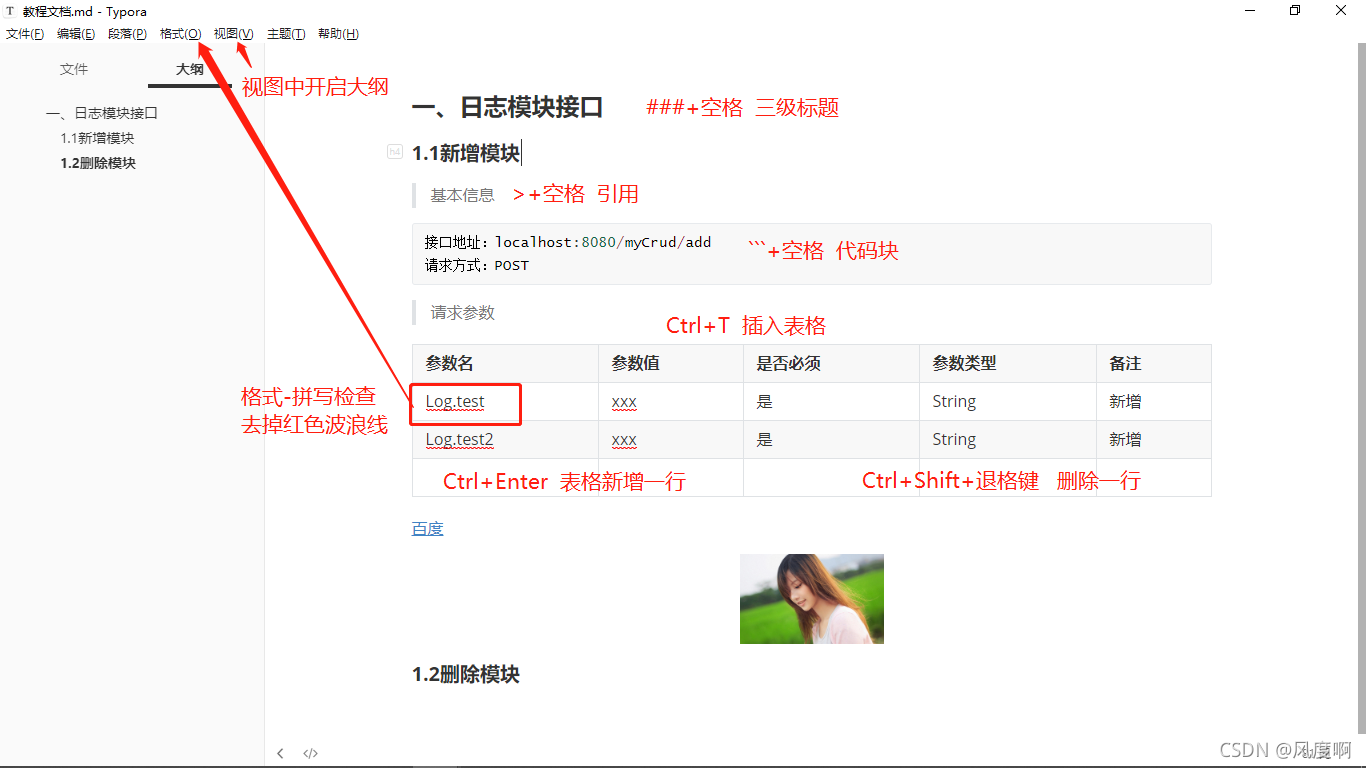Click the 请求参数 blockquote text

tap(462, 312)
